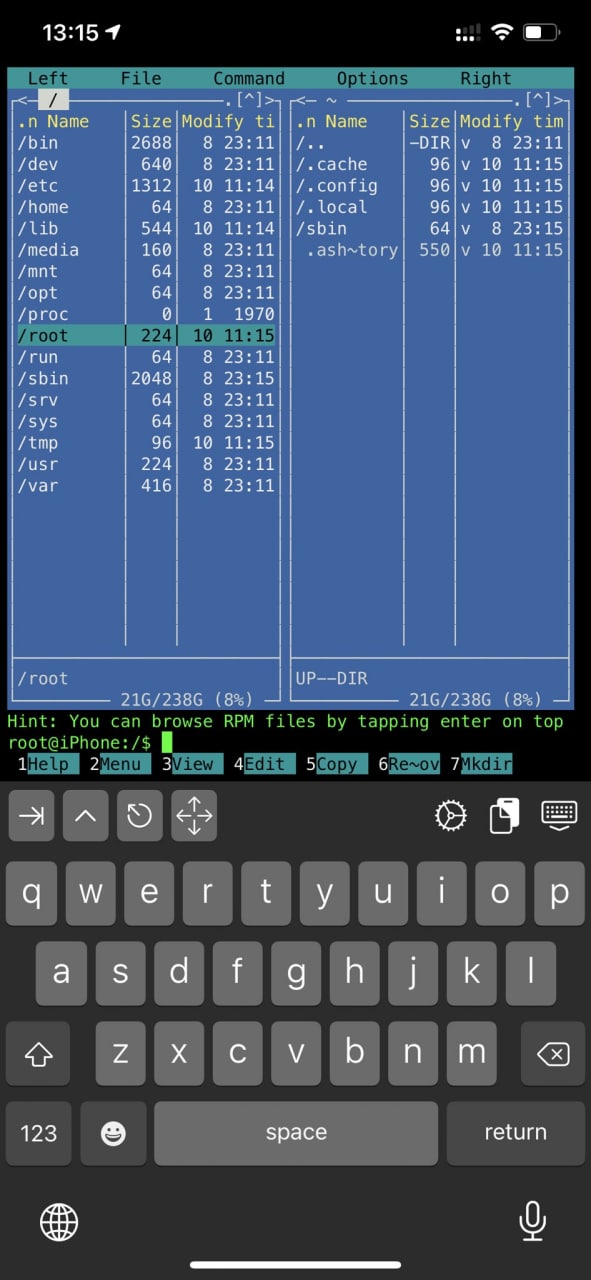Tap the Control caret key icon

(x=86, y=816)
